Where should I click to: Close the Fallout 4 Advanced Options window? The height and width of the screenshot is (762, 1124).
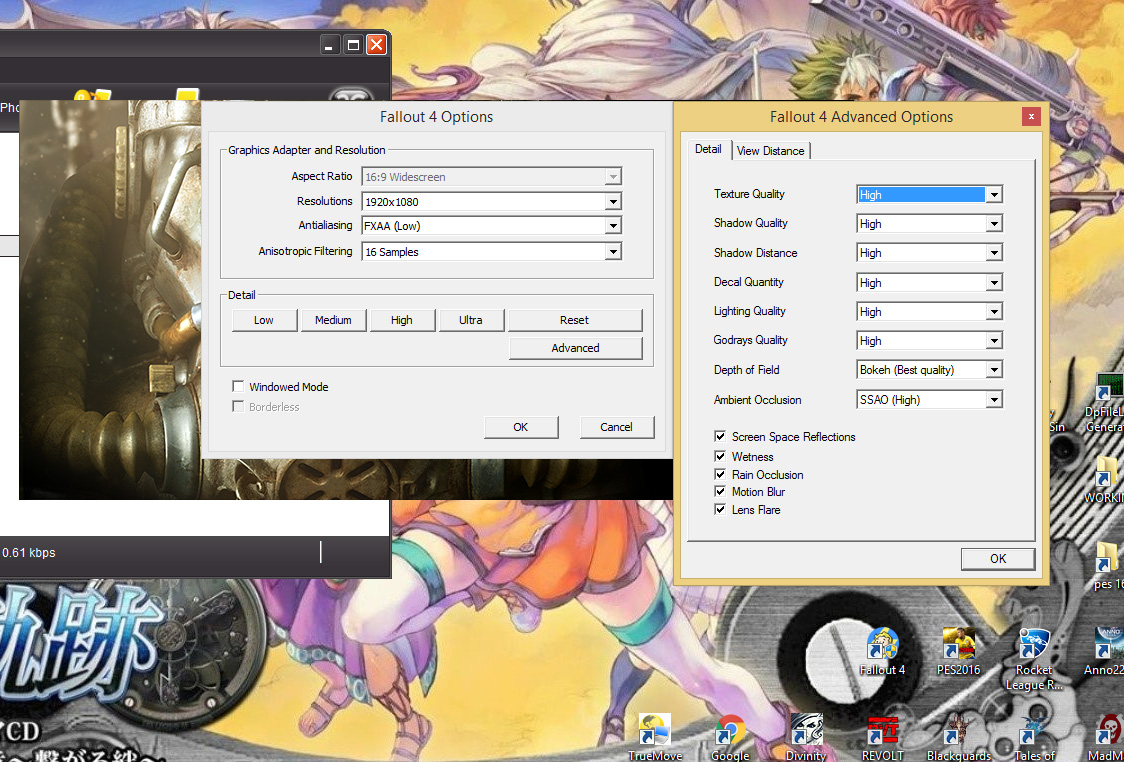coord(1031,116)
